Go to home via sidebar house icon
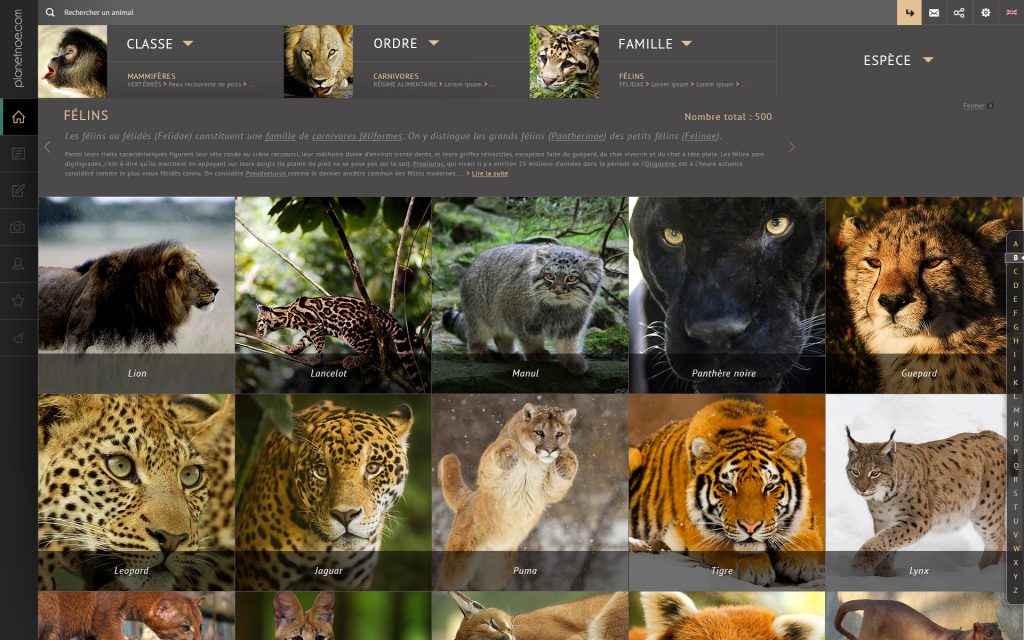The height and width of the screenshot is (640, 1024). (18, 117)
